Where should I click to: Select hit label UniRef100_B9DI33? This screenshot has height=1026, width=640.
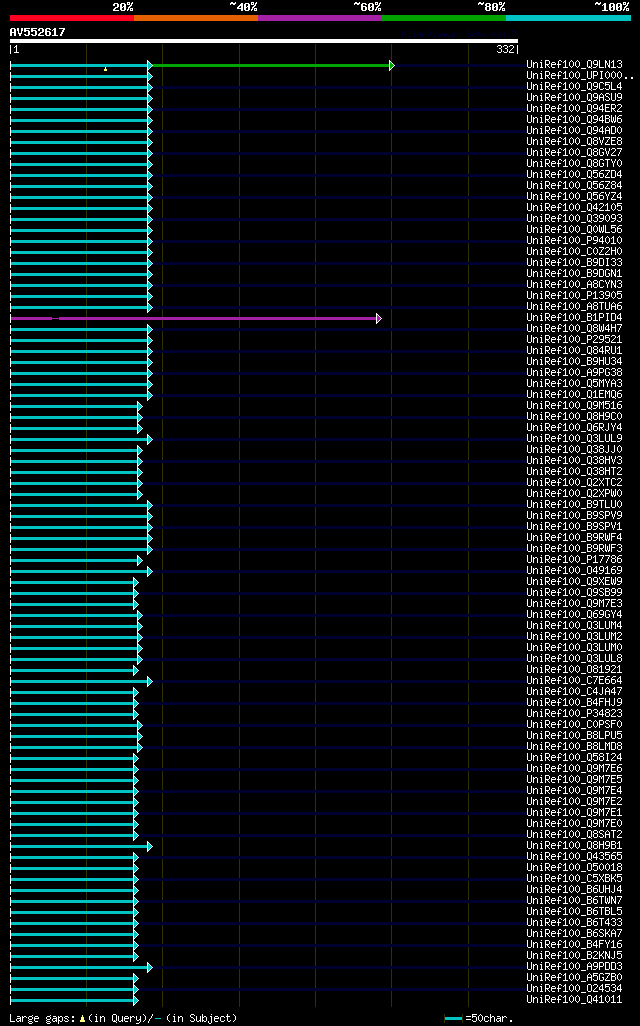pos(575,262)
